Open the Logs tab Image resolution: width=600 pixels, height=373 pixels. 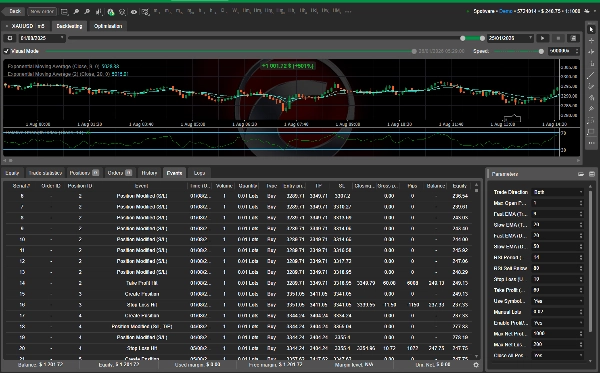pos(199,173)
